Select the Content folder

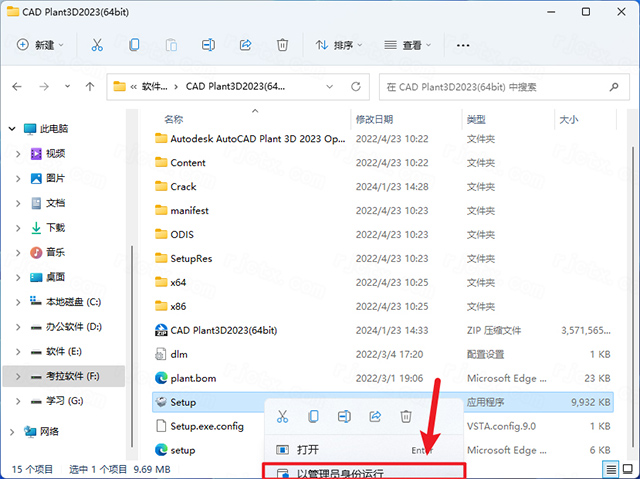[180, 163]
